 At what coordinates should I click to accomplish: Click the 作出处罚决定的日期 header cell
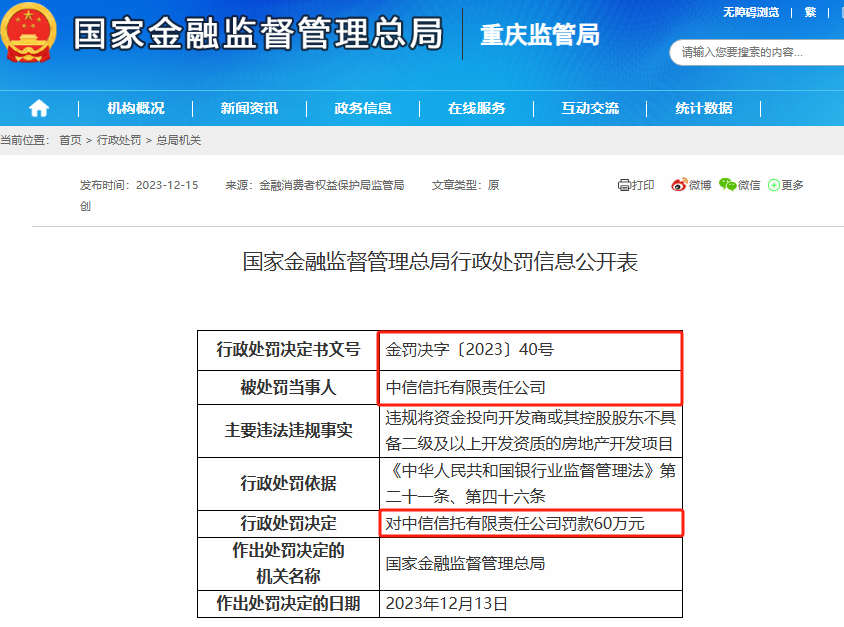(x=288, y=604)
